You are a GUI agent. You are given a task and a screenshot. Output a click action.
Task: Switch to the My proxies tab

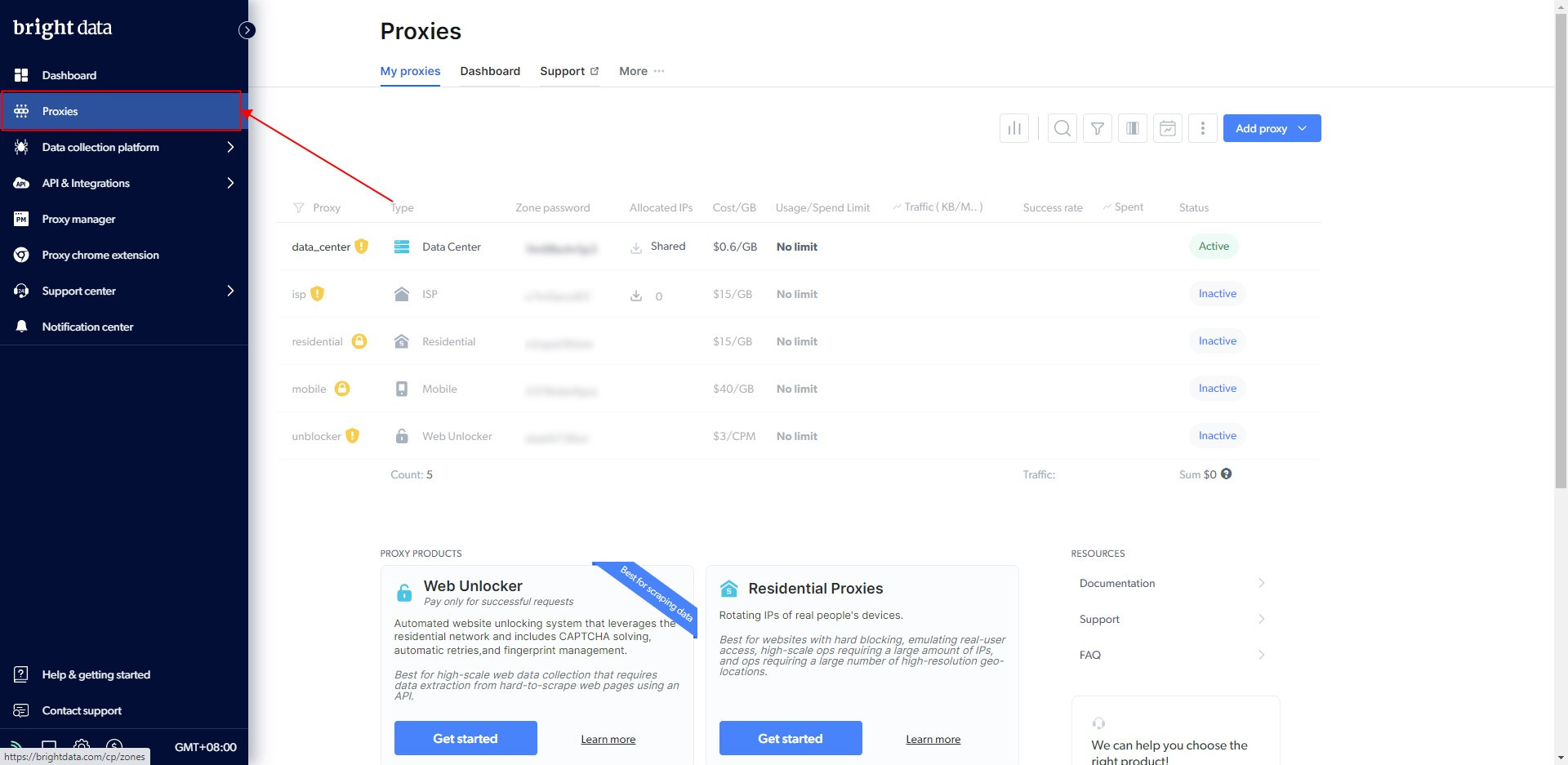(410, 71)
